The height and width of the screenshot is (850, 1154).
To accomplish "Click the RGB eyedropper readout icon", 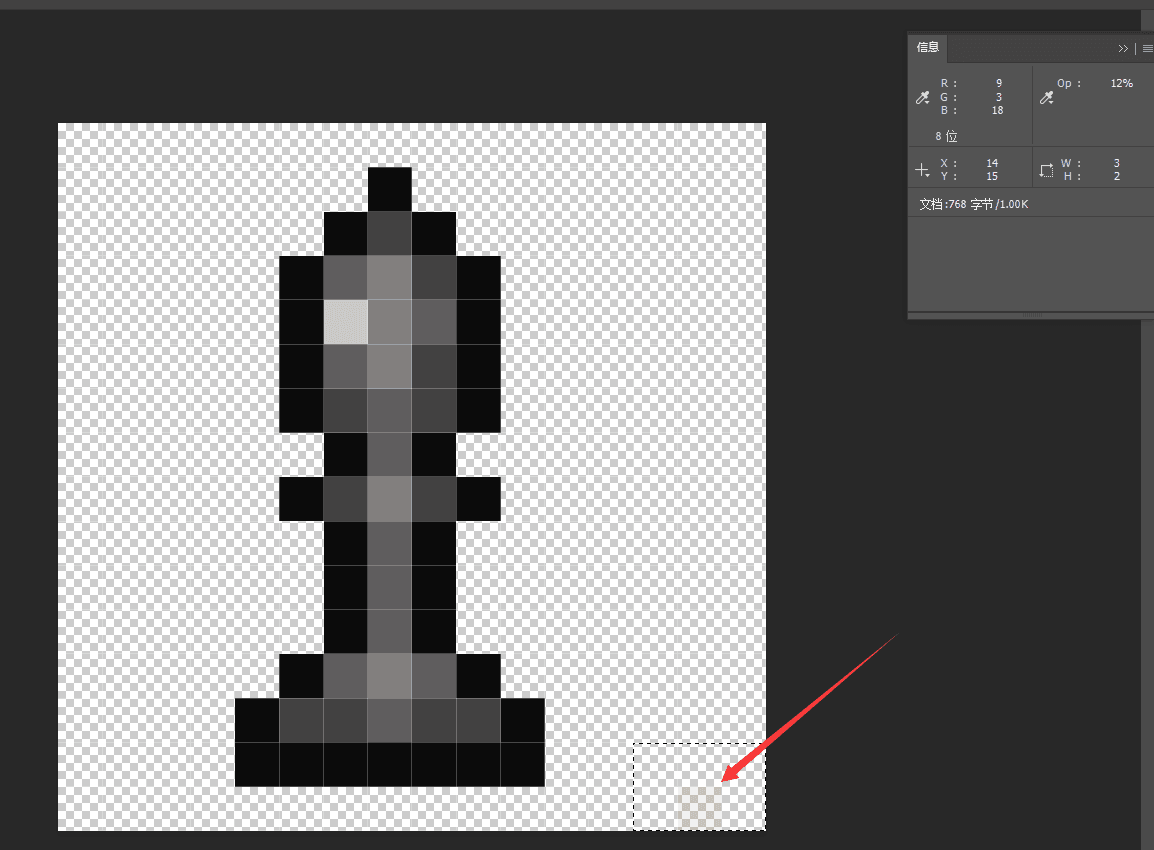I will pyautogui.click(x=922, y=98).
